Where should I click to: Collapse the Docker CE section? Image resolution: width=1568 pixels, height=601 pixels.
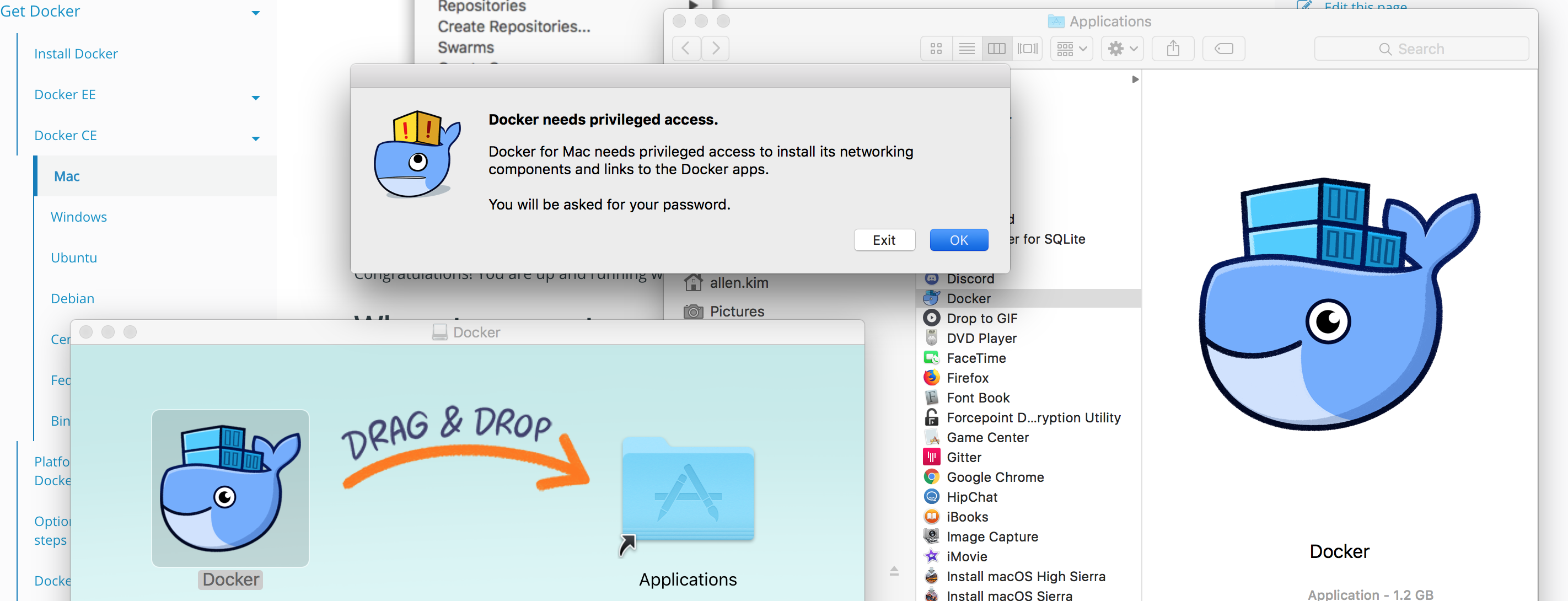point(256,138)
